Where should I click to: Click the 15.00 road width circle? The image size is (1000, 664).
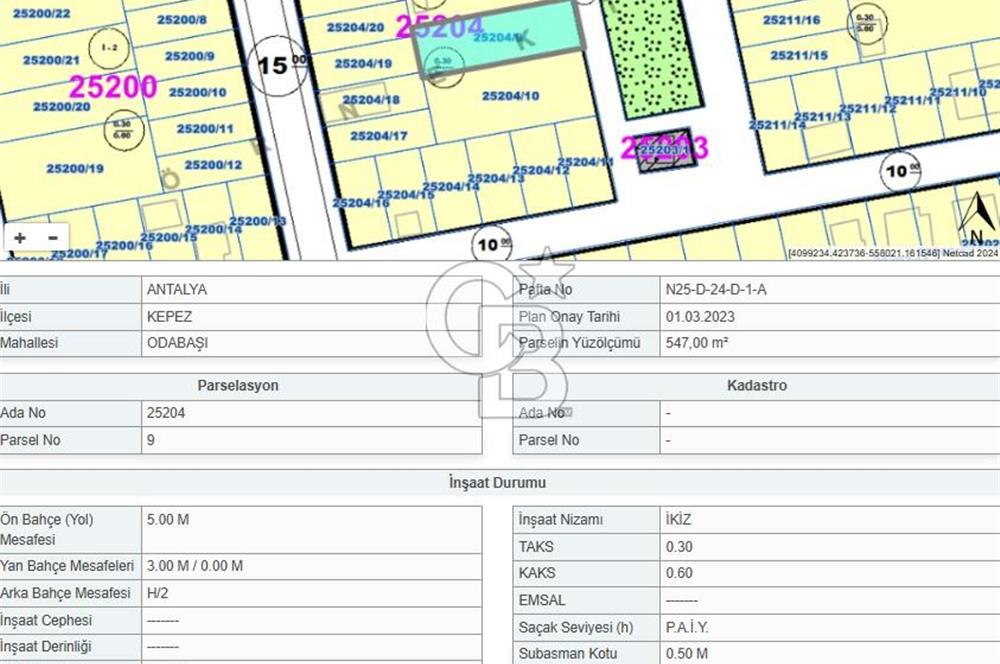pos(279,65)
